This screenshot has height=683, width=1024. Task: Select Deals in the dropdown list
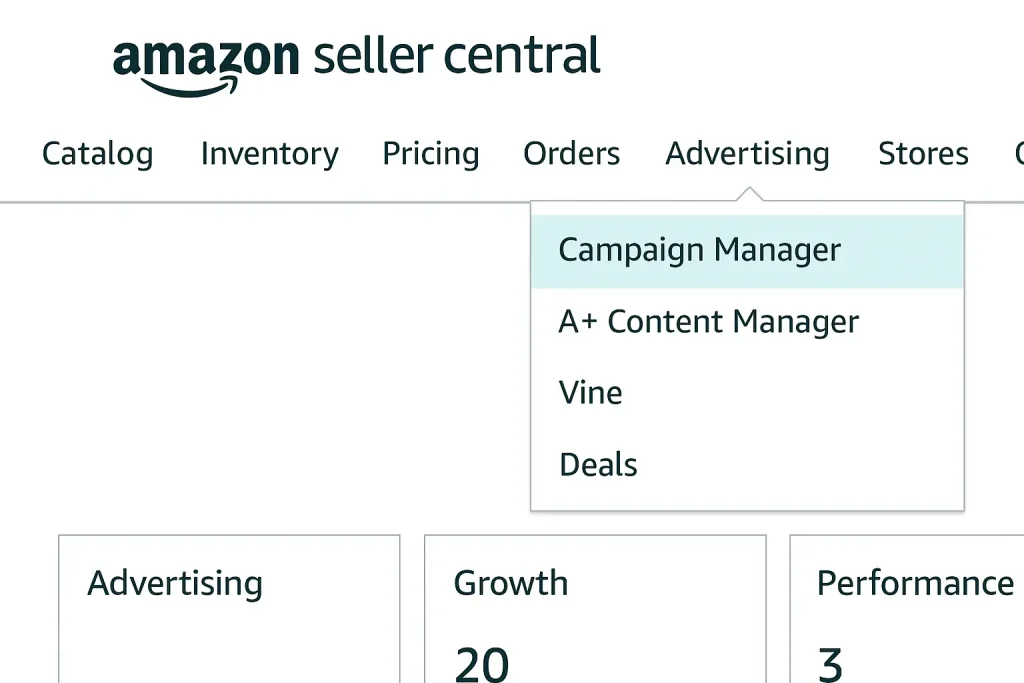[598, 465]
